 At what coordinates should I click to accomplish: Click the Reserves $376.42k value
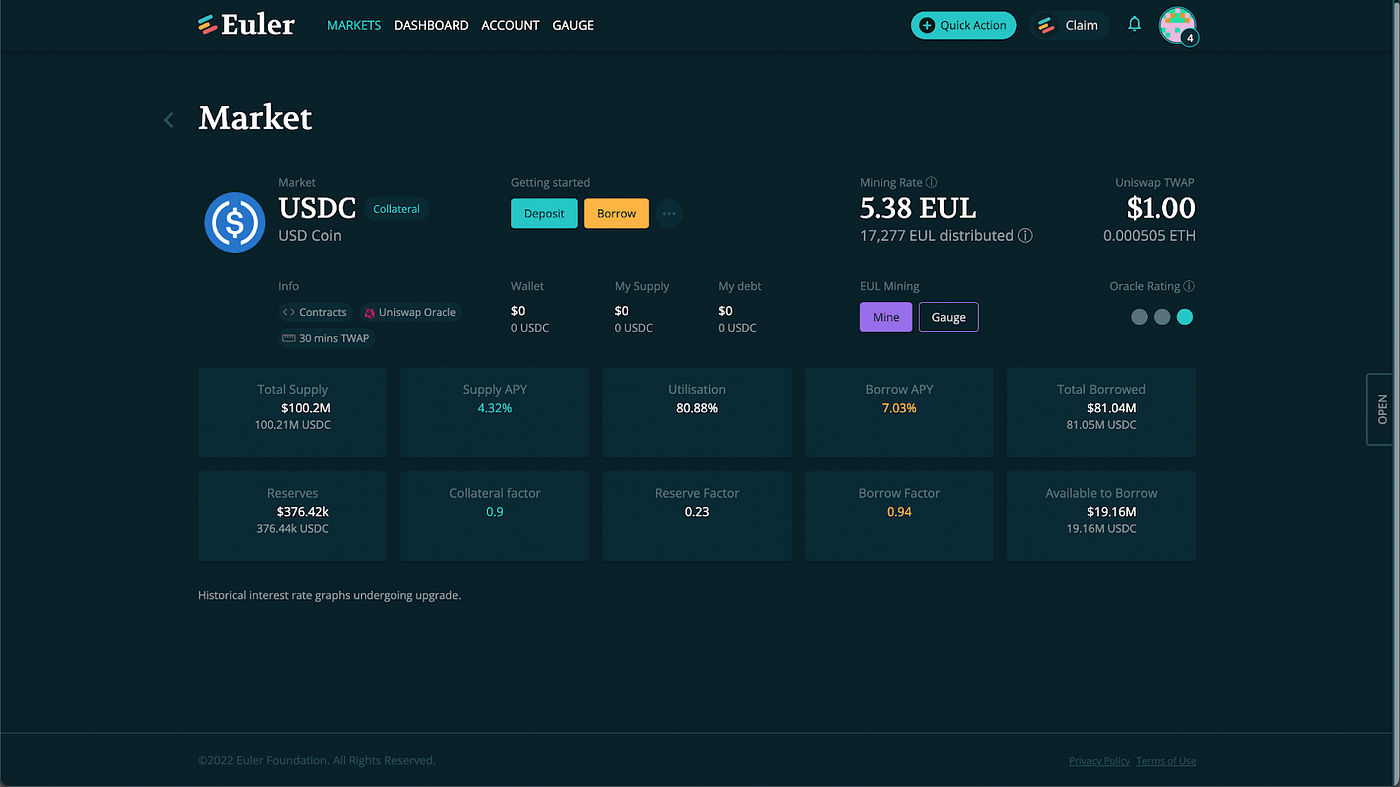click(x=303, y=512)
